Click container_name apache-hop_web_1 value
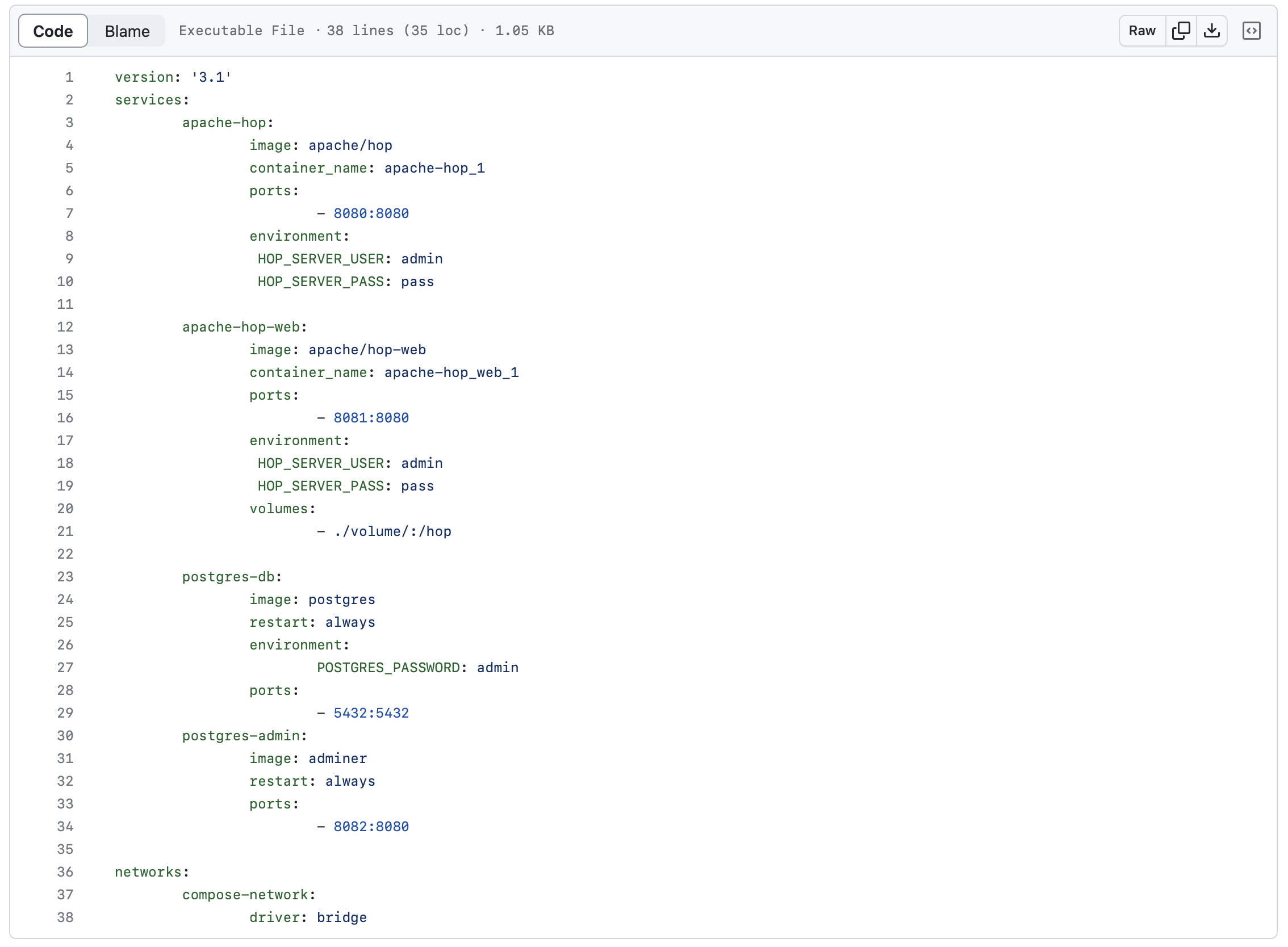This screenshot has width=1288, height=947. pyautogui.click(x=451, y=372)
